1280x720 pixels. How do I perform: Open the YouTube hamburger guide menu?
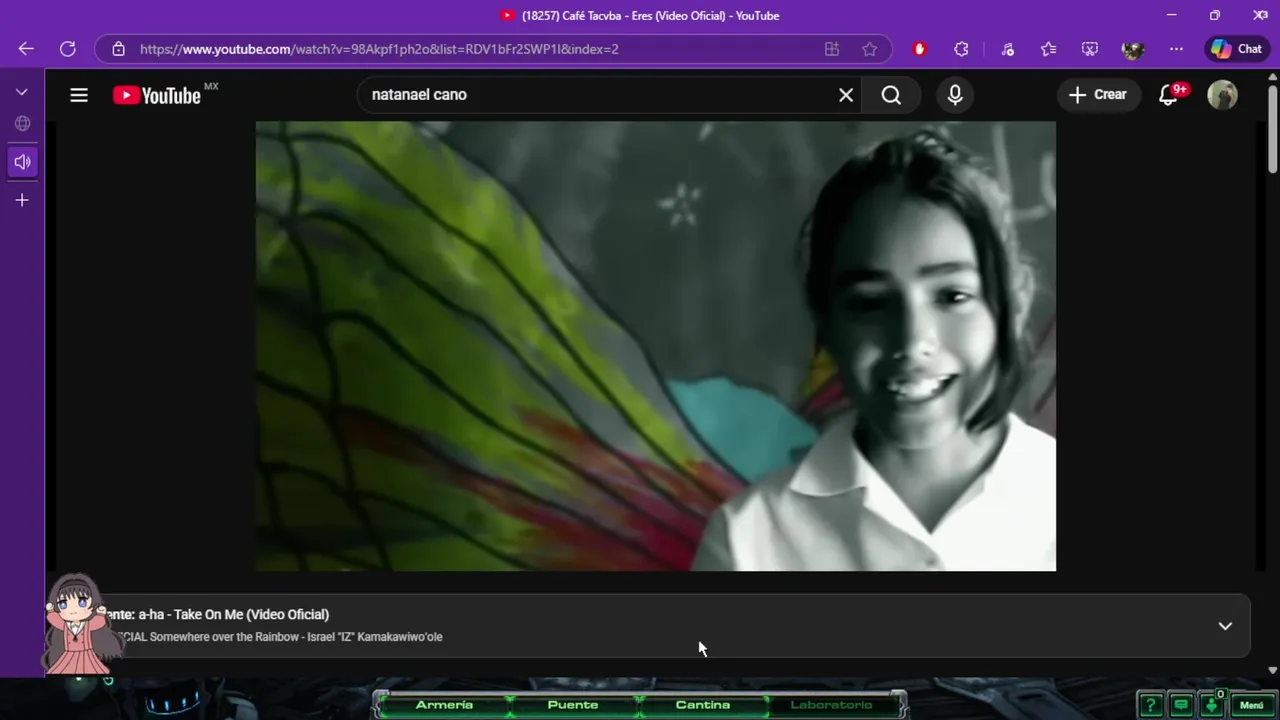(79, 95)
